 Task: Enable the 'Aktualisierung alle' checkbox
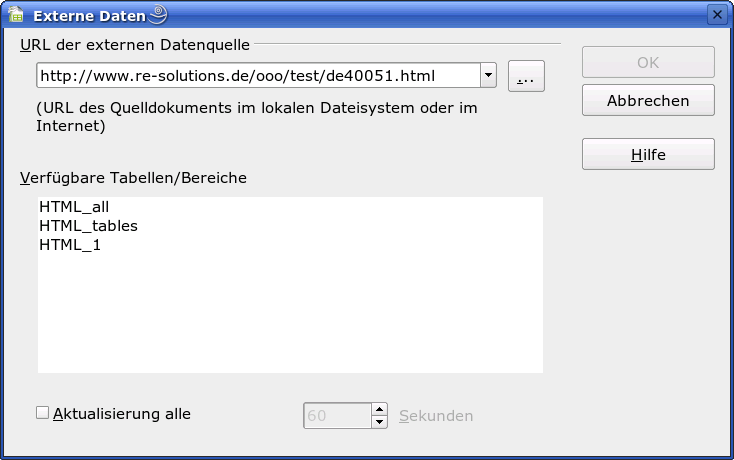pyautogui.click(x=43, y=413)
